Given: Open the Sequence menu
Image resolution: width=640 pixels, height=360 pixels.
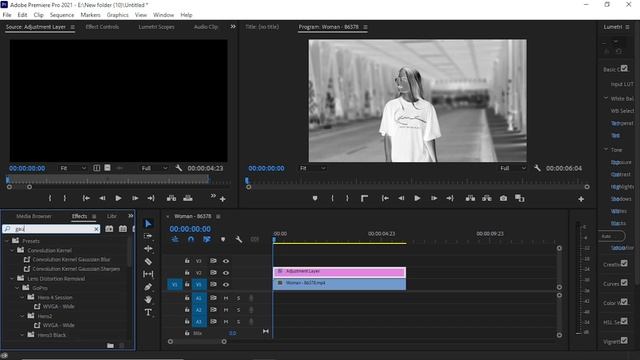Looking at the screenshot, I should click(62, 15).
